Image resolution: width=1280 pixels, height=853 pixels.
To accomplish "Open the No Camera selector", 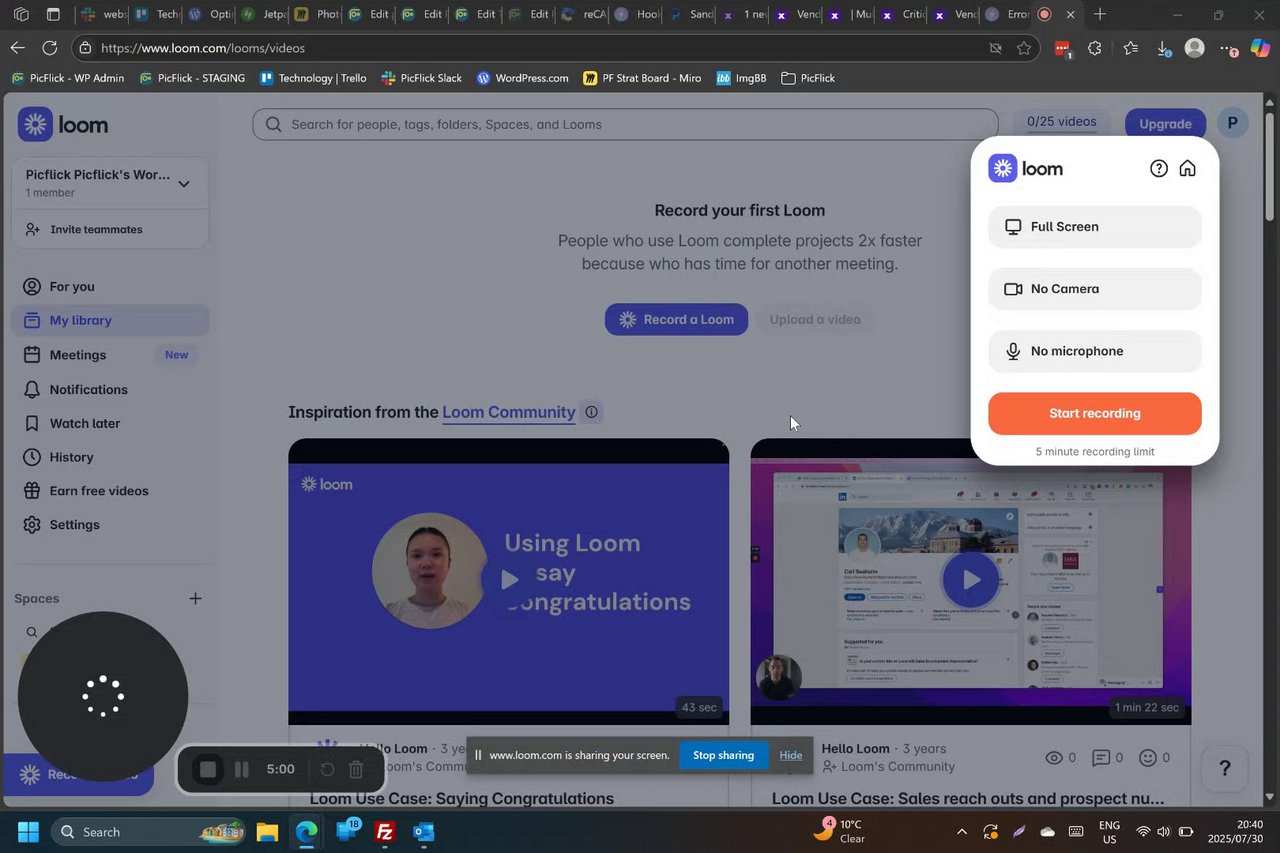I will (x=1095, y=289).
